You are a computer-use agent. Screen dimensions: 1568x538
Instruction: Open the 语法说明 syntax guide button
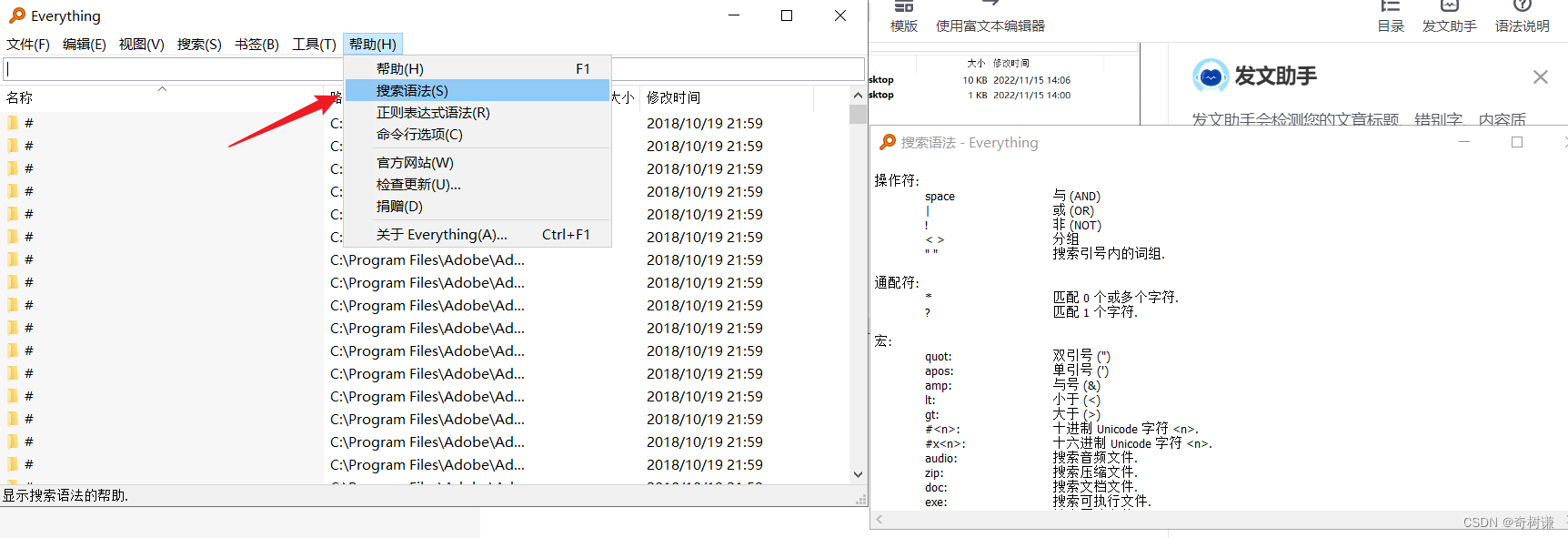point(1522,17)
